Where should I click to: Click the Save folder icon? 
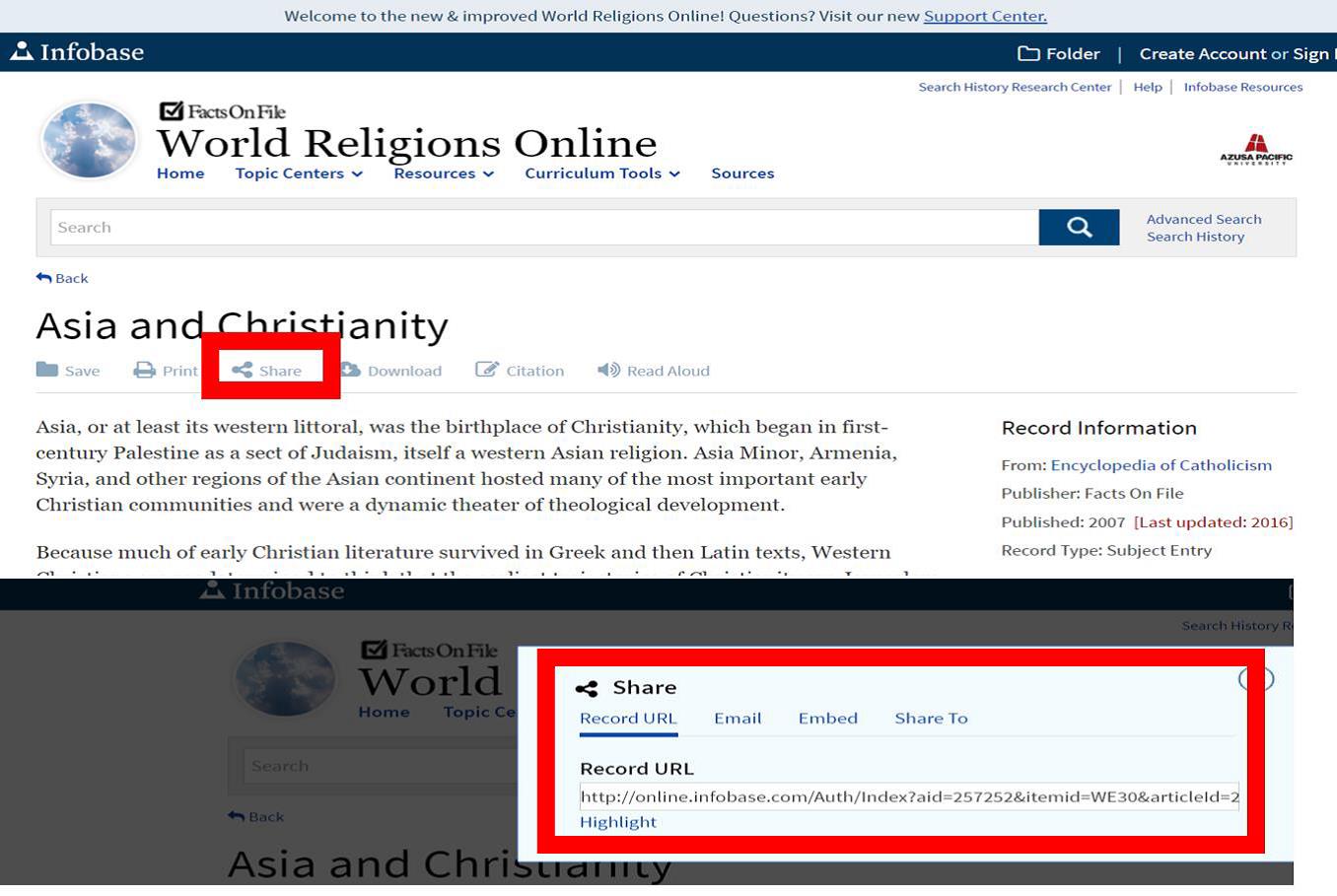47,370
